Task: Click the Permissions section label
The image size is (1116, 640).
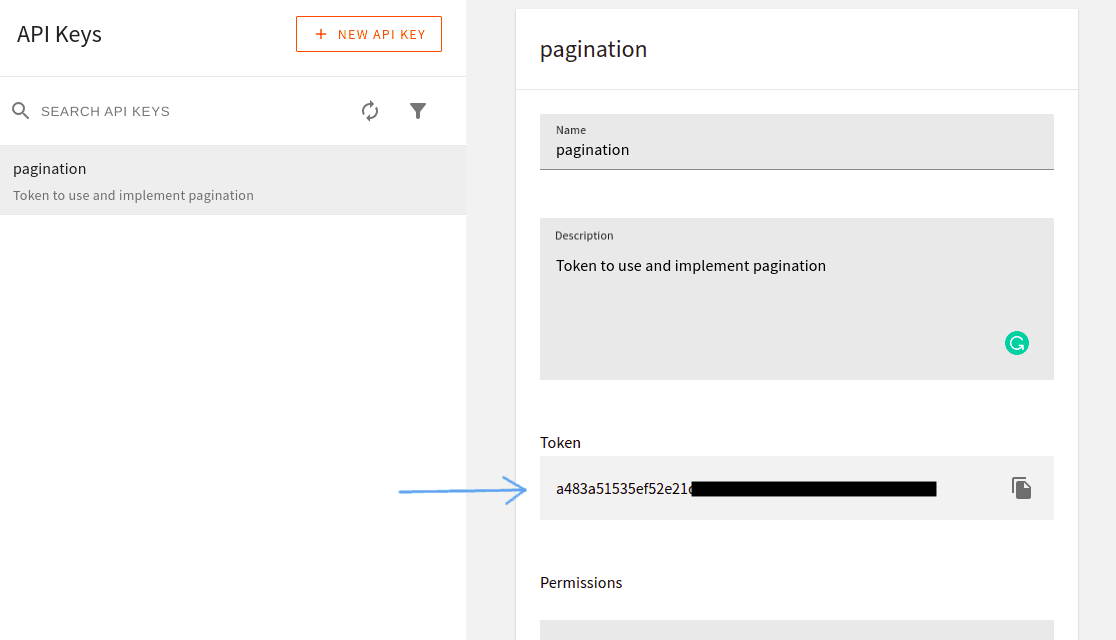Action: click(x=581, y=582)
